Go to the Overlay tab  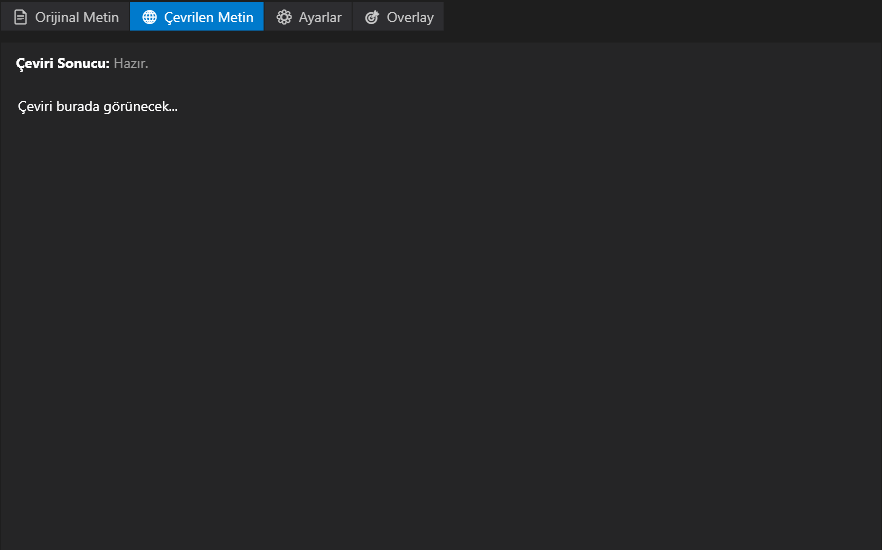coord(398,17)
